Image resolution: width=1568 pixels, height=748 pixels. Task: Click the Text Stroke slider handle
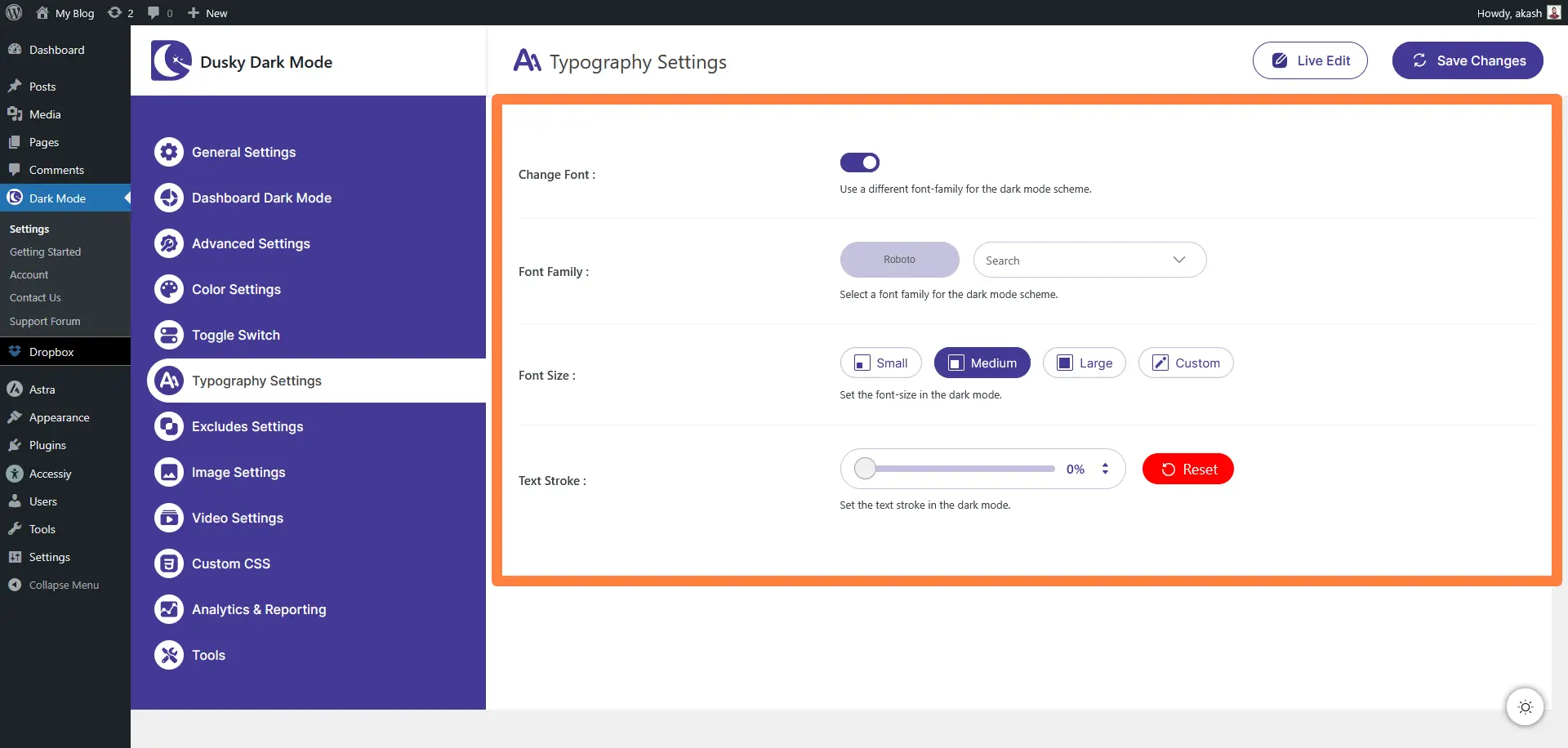(865, 469)
